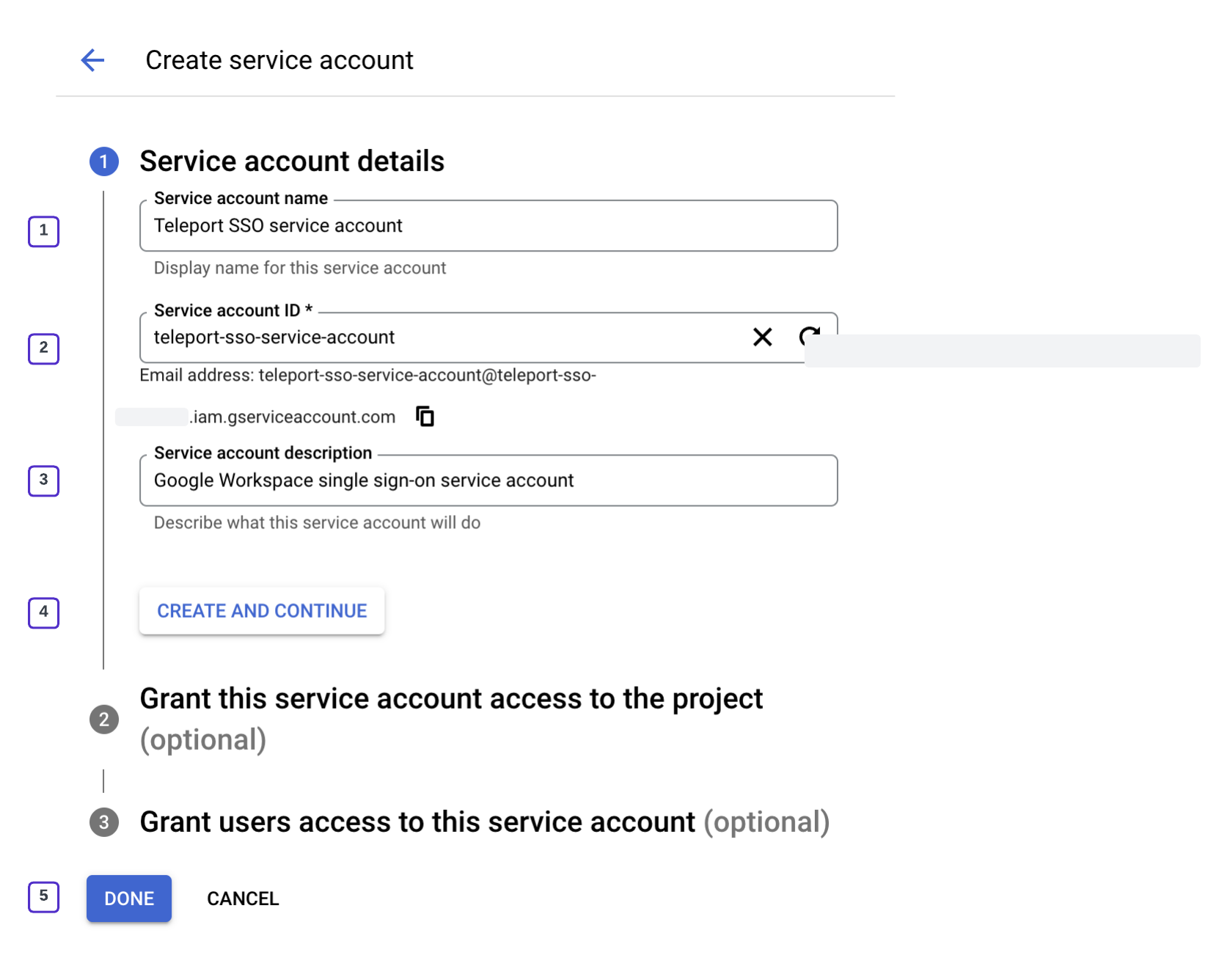Click DONE to finish creating the account
This screenshot has height=980, width=1230.
(x=128, y=898)
